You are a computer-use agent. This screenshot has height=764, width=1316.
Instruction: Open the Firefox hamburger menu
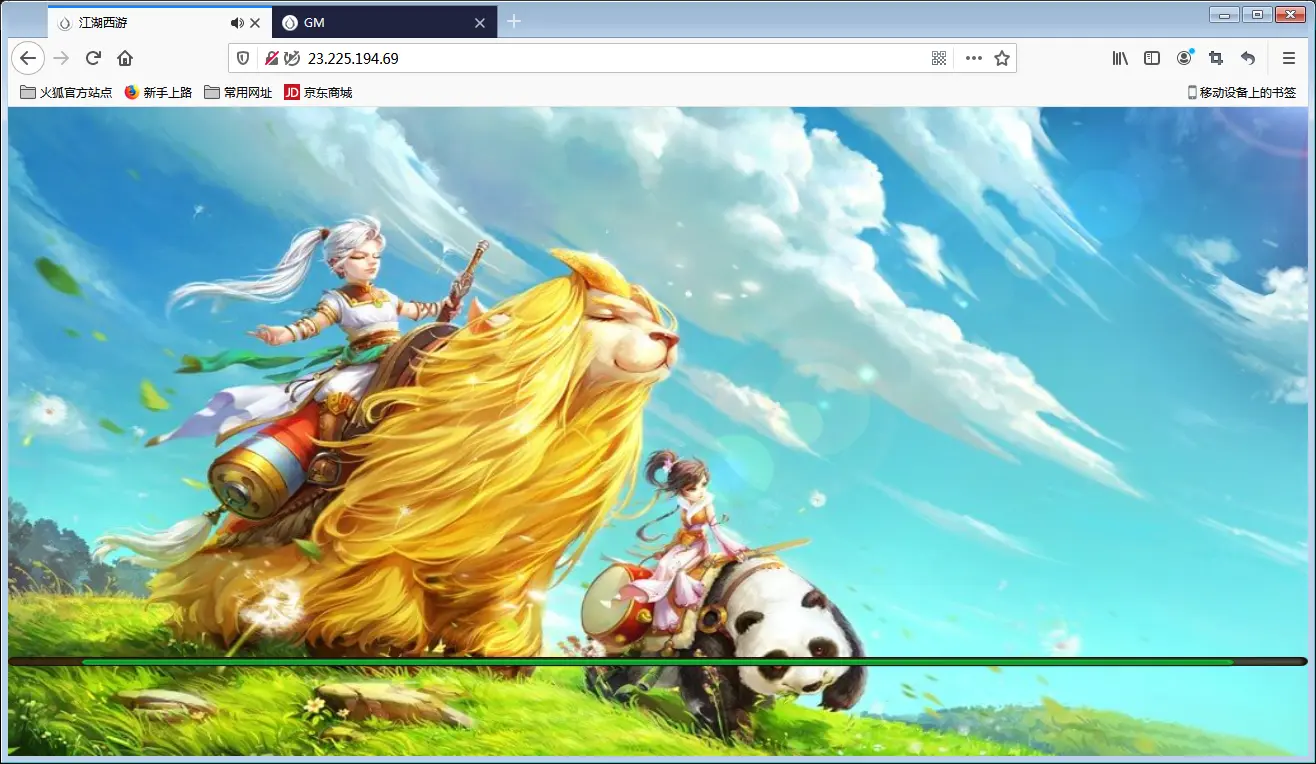tap(1288, 58)
